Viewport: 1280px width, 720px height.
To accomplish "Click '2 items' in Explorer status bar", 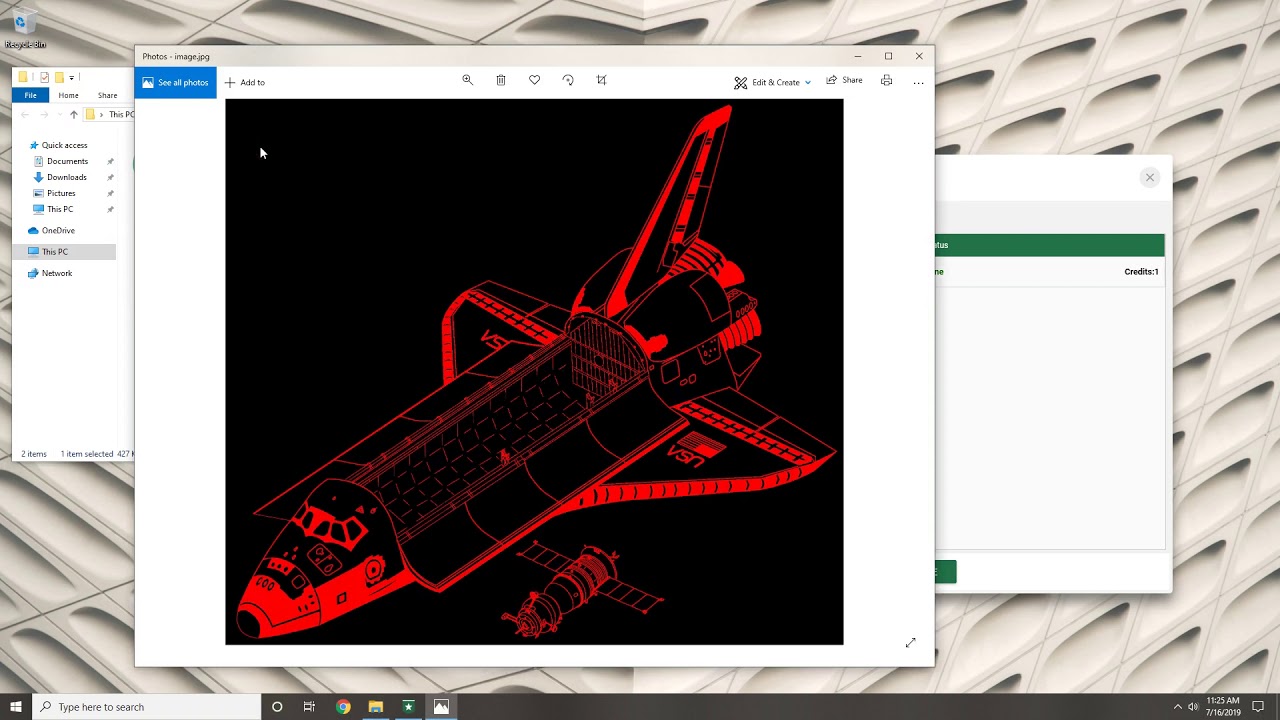I will pos(34,454).
